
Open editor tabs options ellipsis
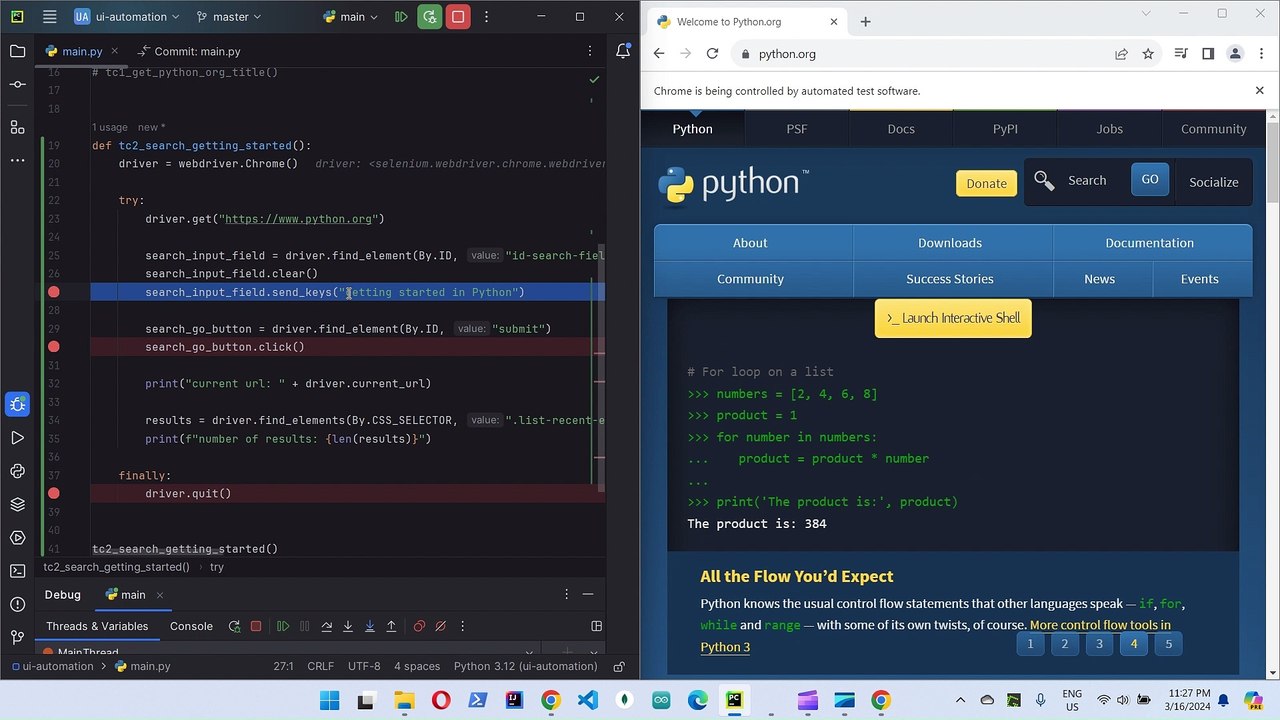tap(592, 51)
